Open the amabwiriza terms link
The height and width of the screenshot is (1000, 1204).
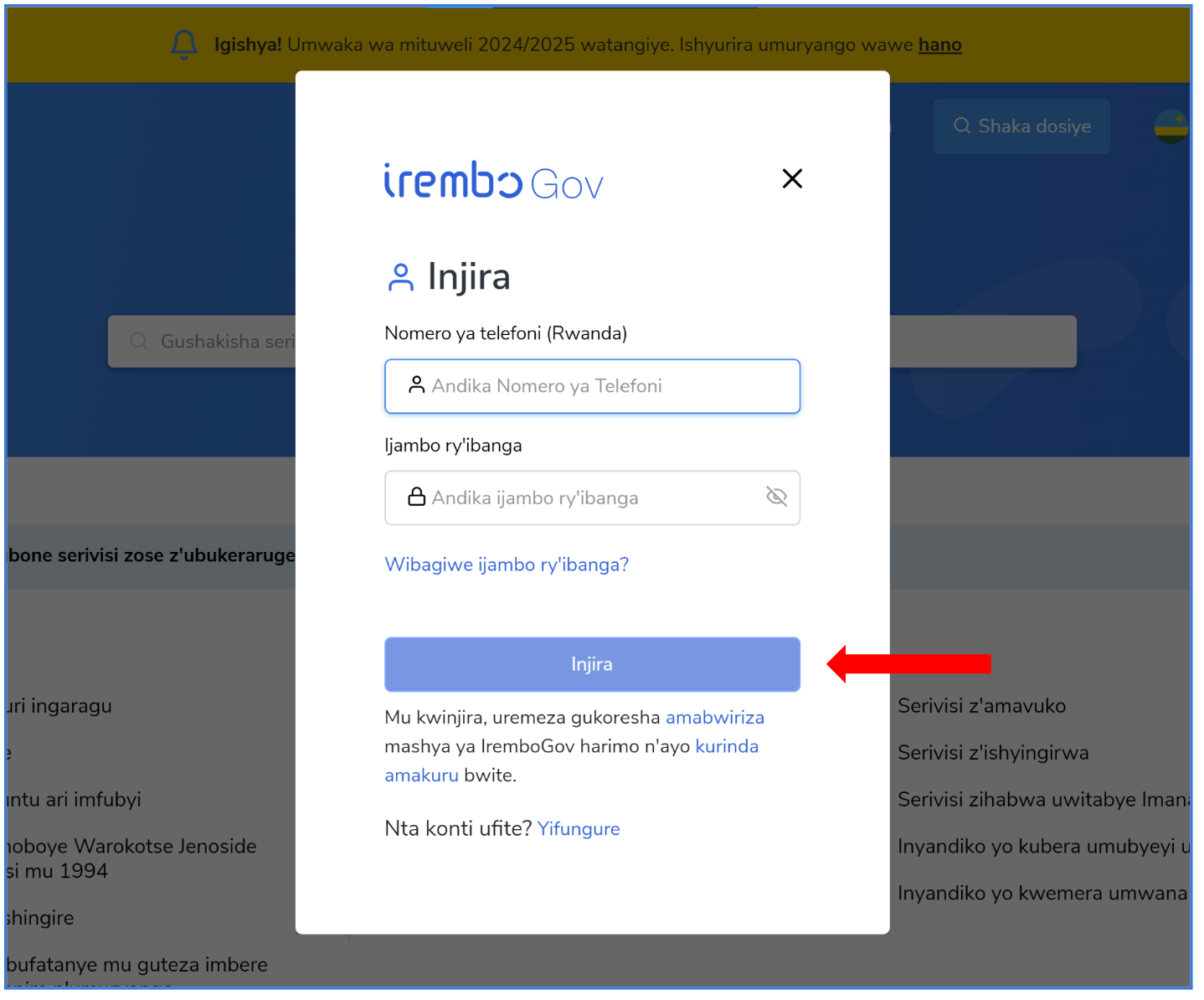point(714,718)
